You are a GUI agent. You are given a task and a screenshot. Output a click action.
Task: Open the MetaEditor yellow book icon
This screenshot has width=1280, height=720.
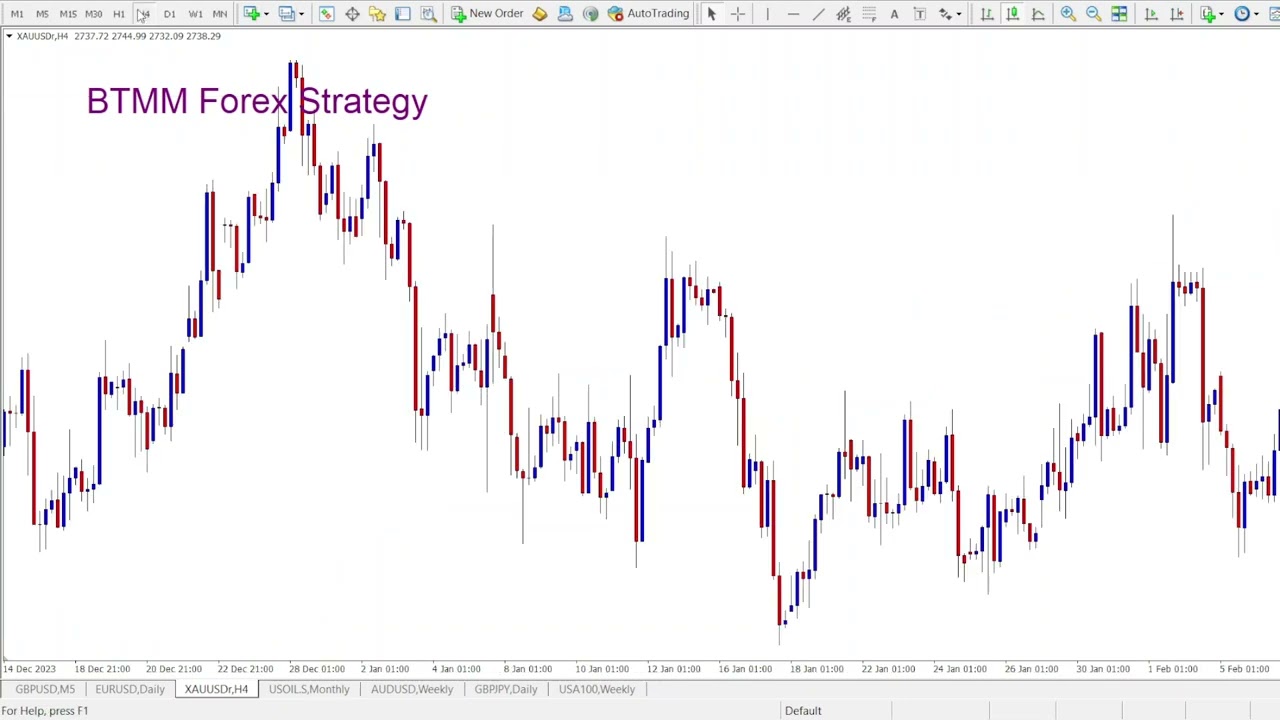click(540, 14)
